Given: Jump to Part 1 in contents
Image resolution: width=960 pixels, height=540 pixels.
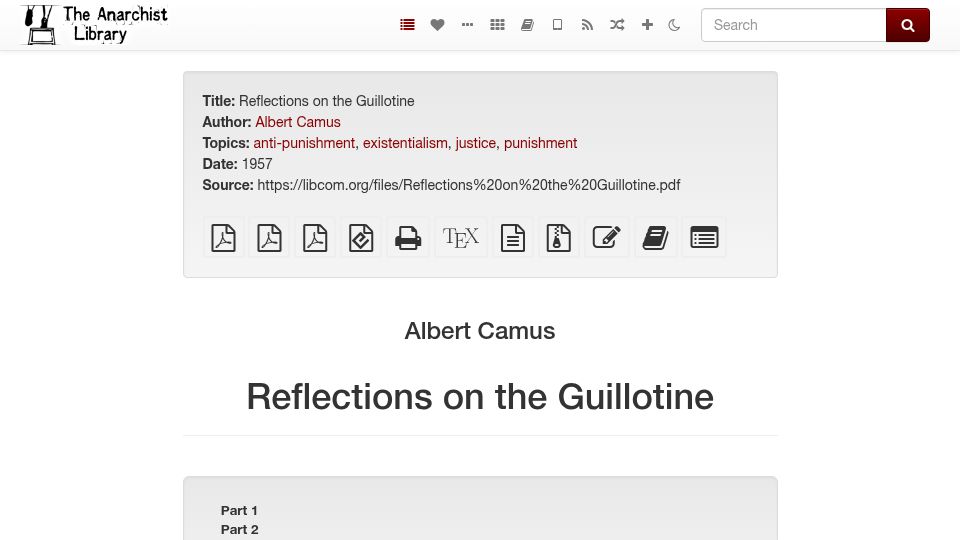Looking at the screenshot, I should [239, 511].
